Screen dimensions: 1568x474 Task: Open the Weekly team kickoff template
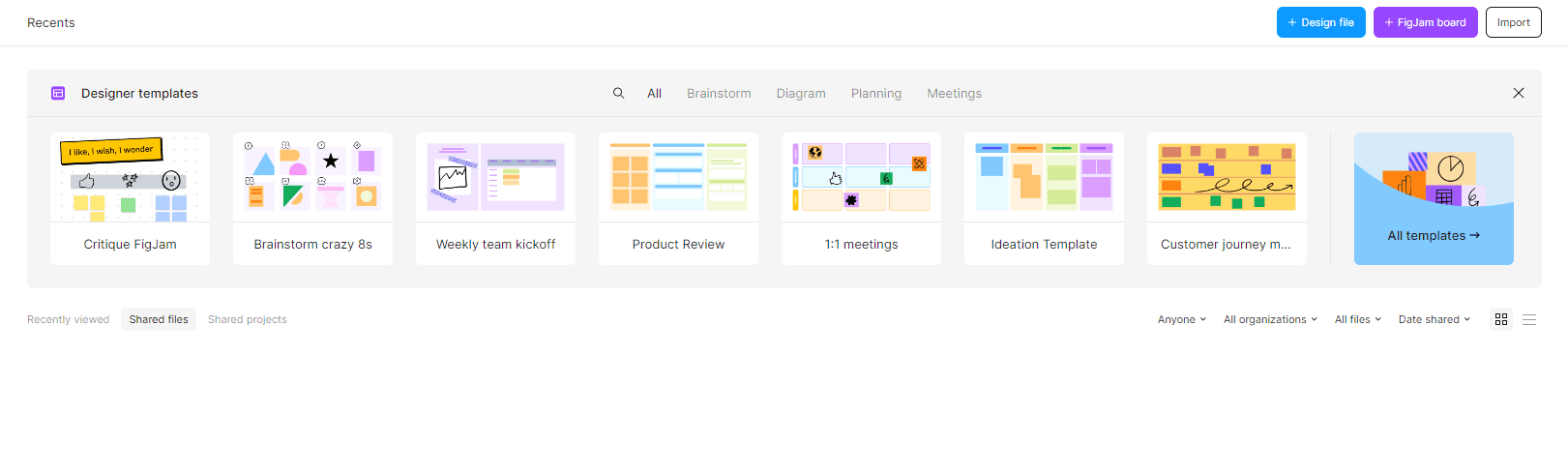(495, 198)
